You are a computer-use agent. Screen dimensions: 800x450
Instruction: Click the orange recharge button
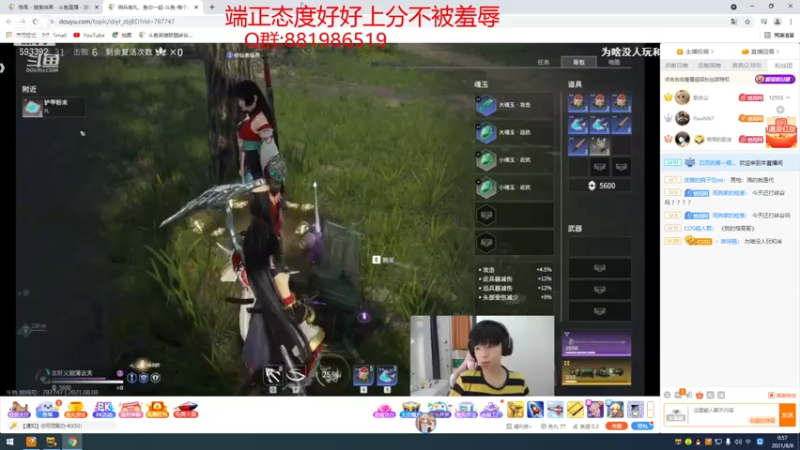[617, 426]
